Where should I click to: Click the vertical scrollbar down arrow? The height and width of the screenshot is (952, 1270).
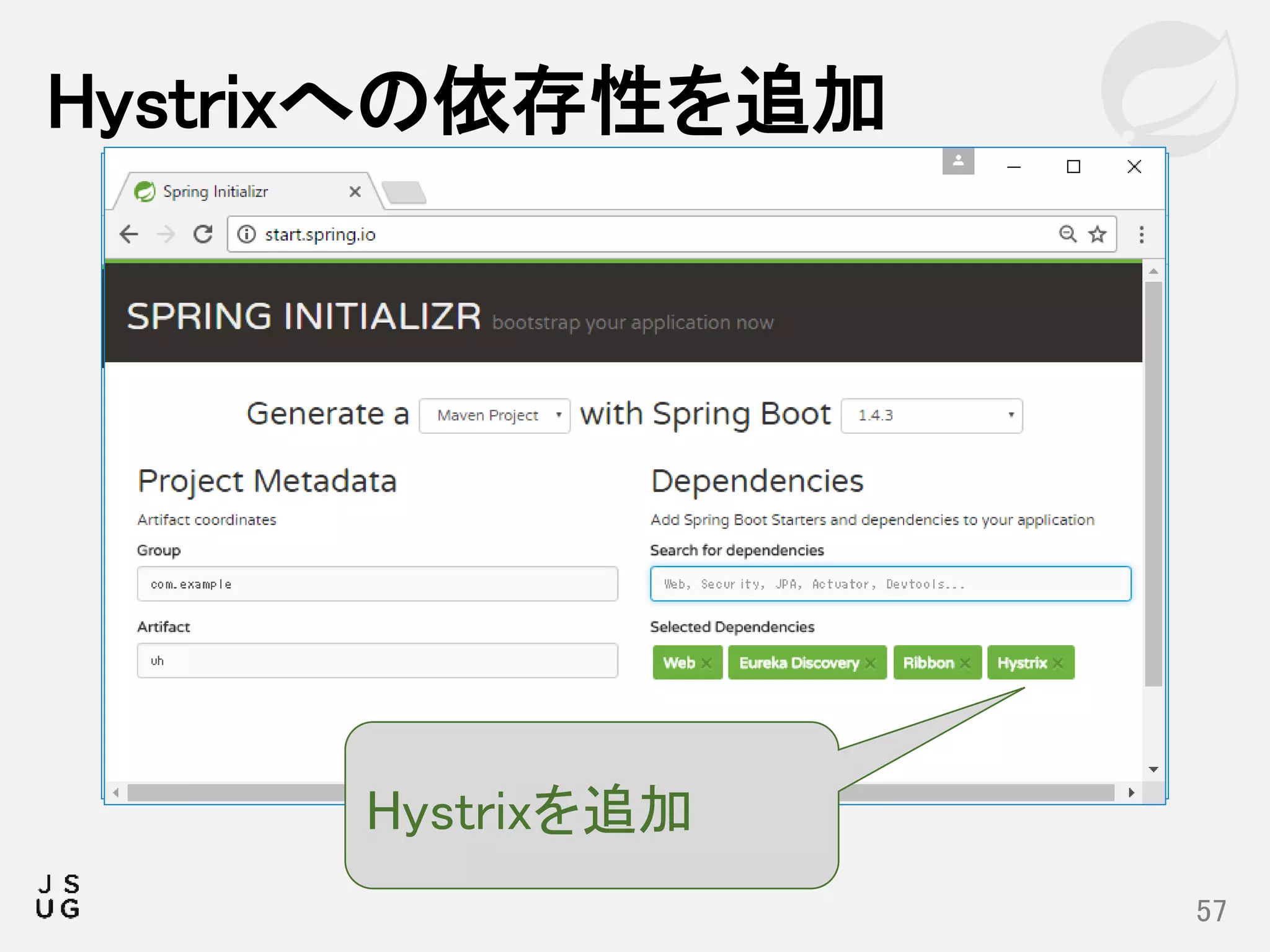[x=1153, y=769]
